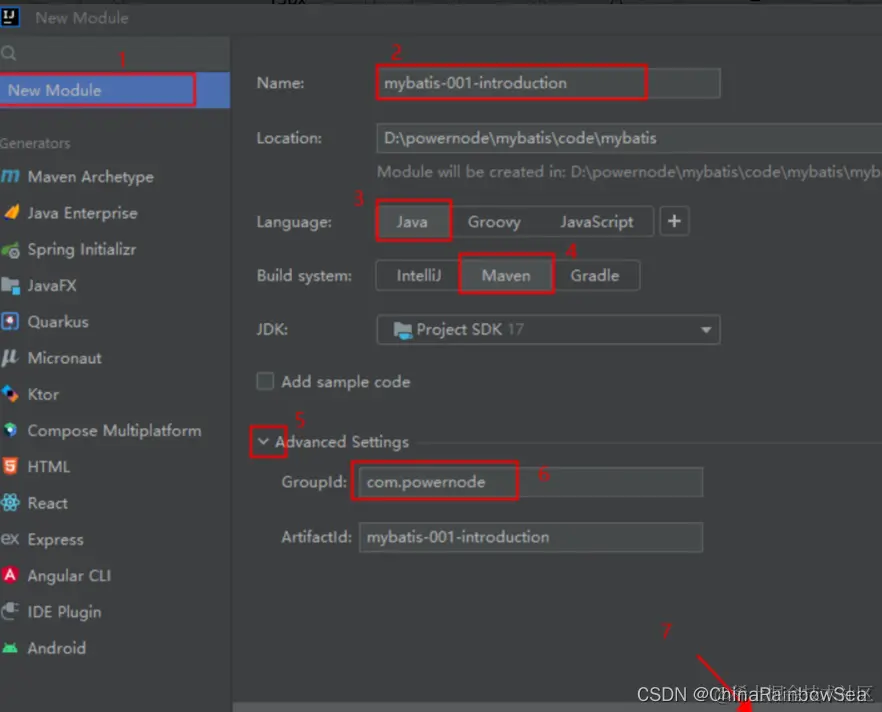Click the Advanced Settings heading text

pyautogui.click(x=342, y=442)
